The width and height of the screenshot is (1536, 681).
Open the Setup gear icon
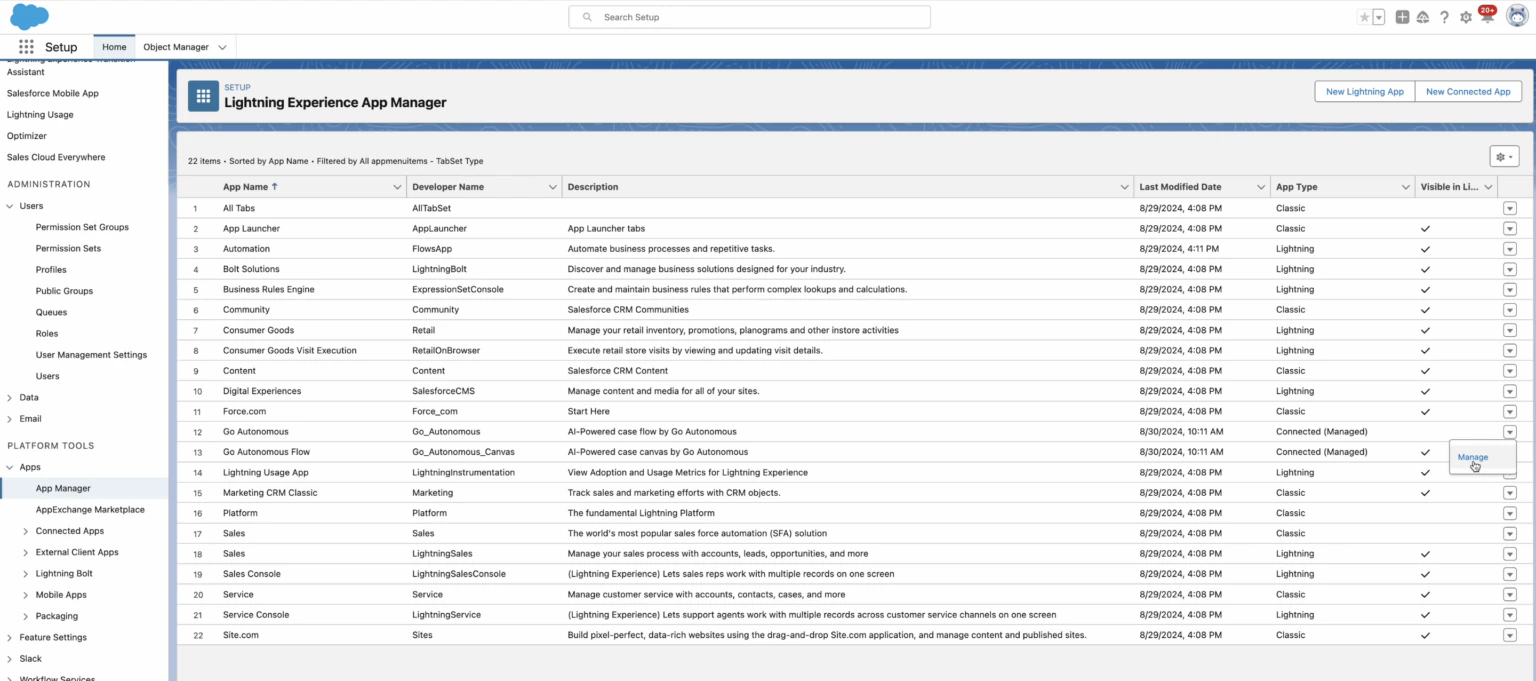(x=1466, y=17)
